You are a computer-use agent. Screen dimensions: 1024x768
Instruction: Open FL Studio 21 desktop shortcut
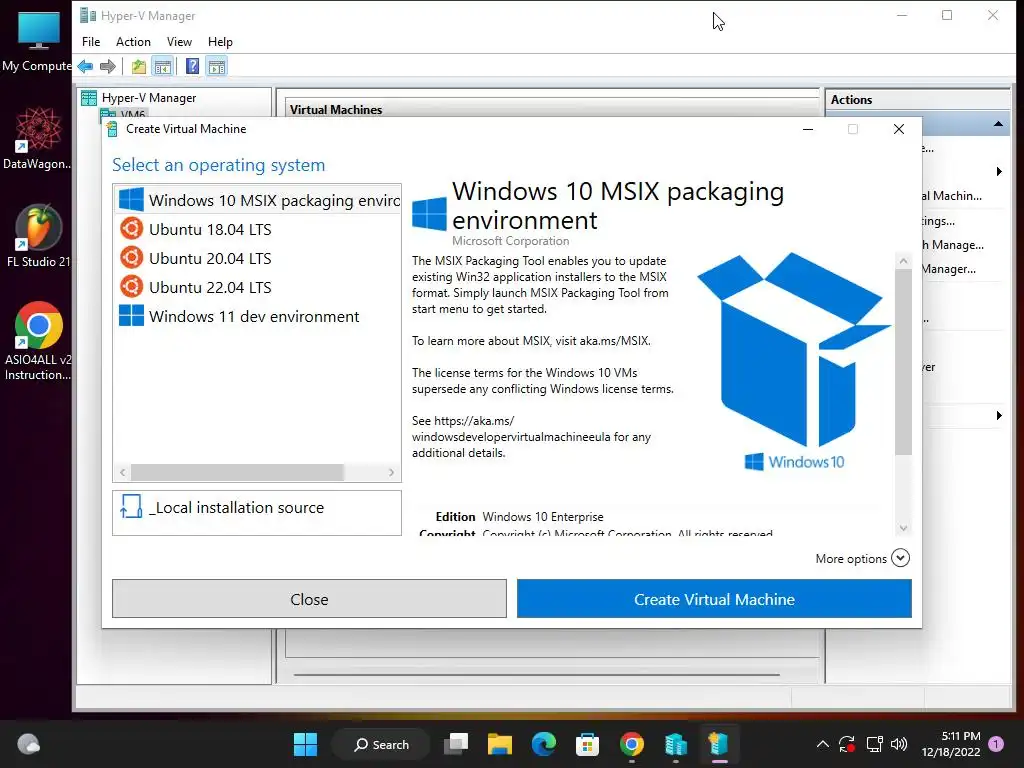click(37, 236)
